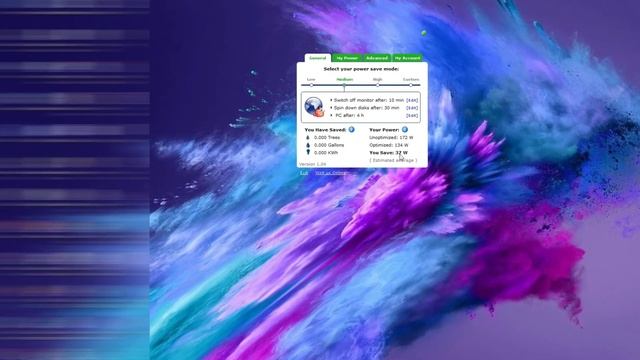The width and height of the screenshot is (640, 360).
Task: Click the You Save 37 W text
Action: tap(388, 153)
